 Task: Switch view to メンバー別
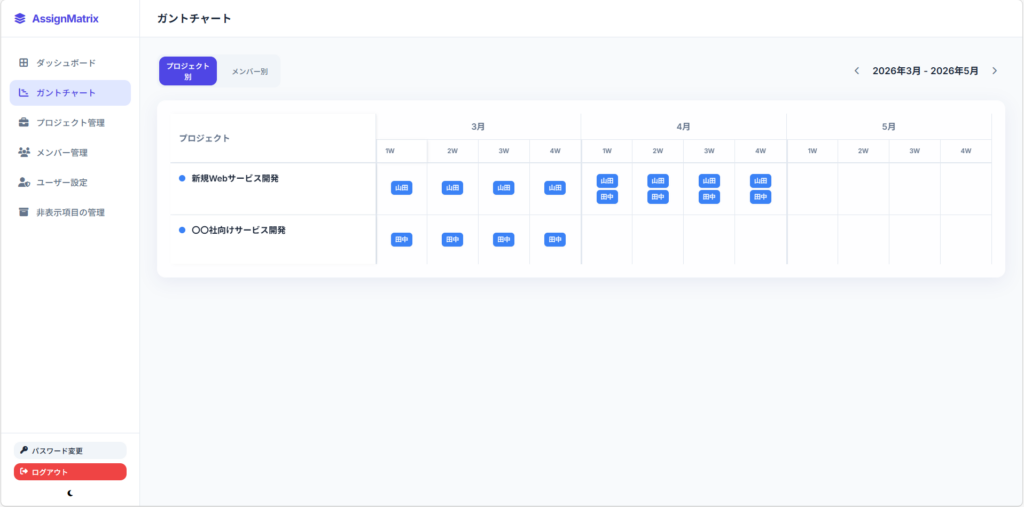point(250,71)
